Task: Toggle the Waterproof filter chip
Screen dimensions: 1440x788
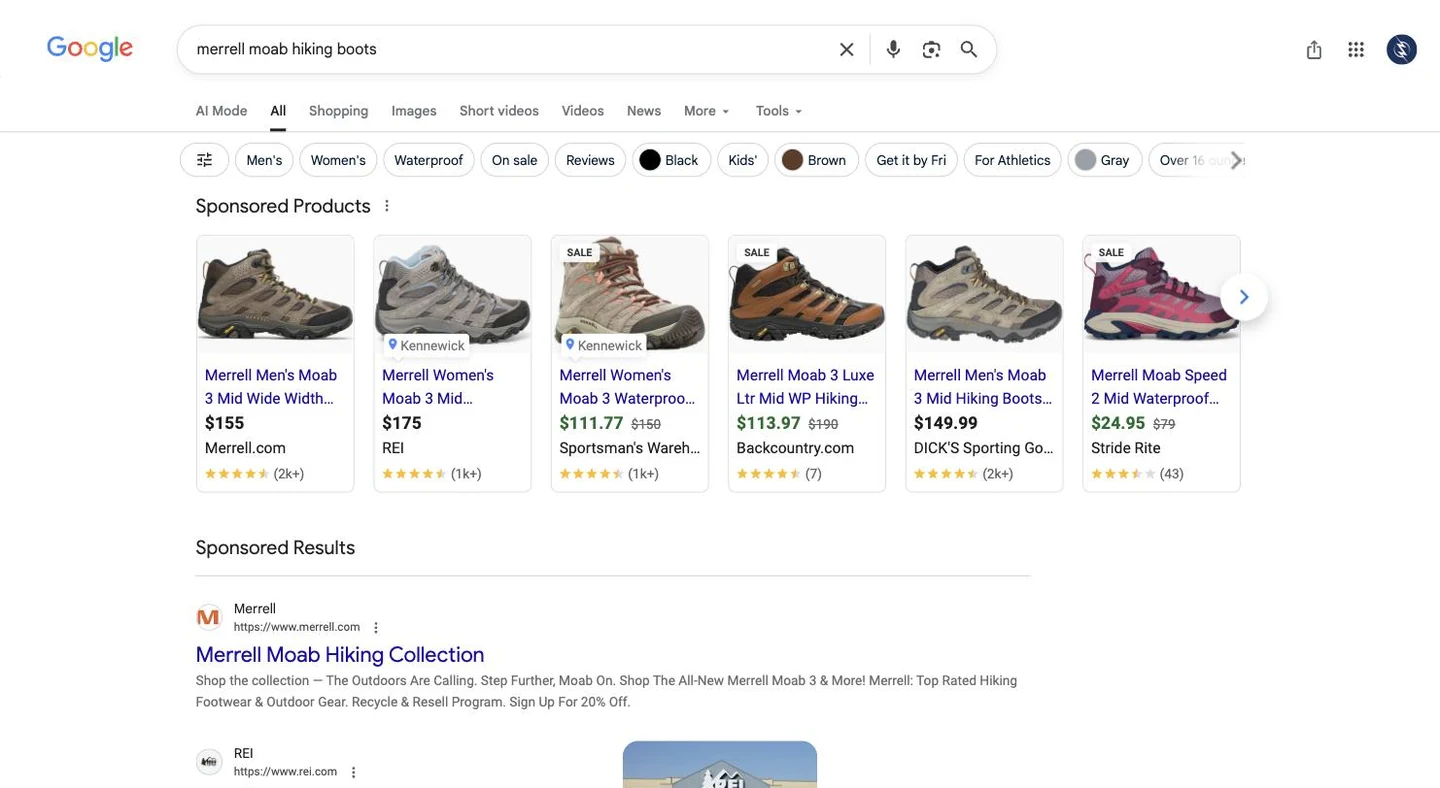Action: pos(429,160)
